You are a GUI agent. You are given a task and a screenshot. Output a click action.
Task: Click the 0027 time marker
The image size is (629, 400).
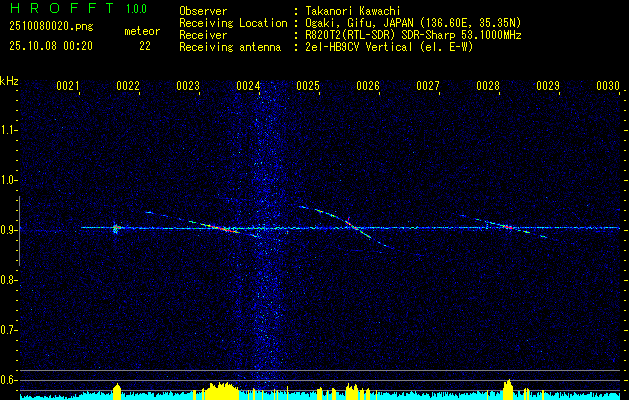tap(428, 86)
